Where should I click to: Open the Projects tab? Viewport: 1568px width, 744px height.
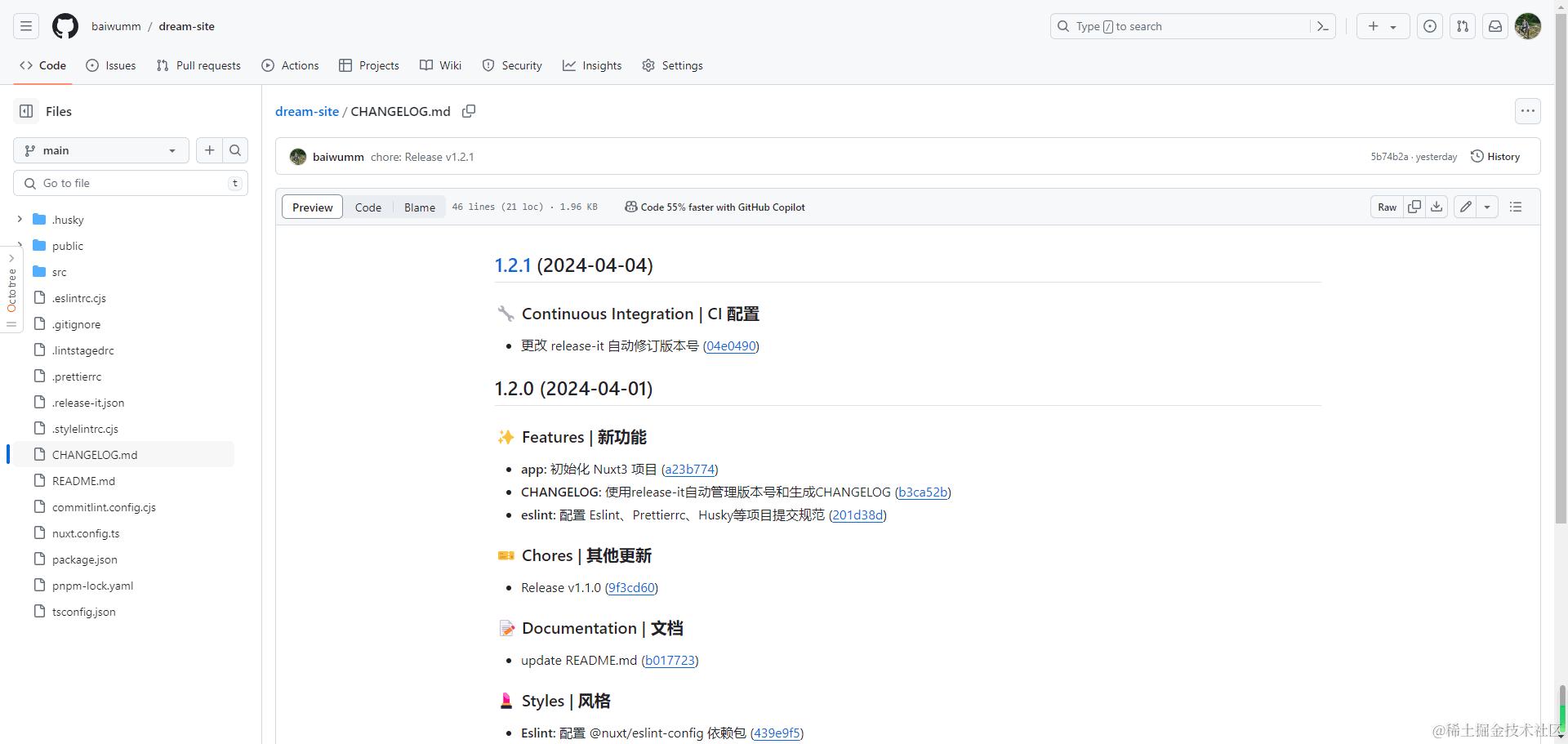click(x=369, y=65)
